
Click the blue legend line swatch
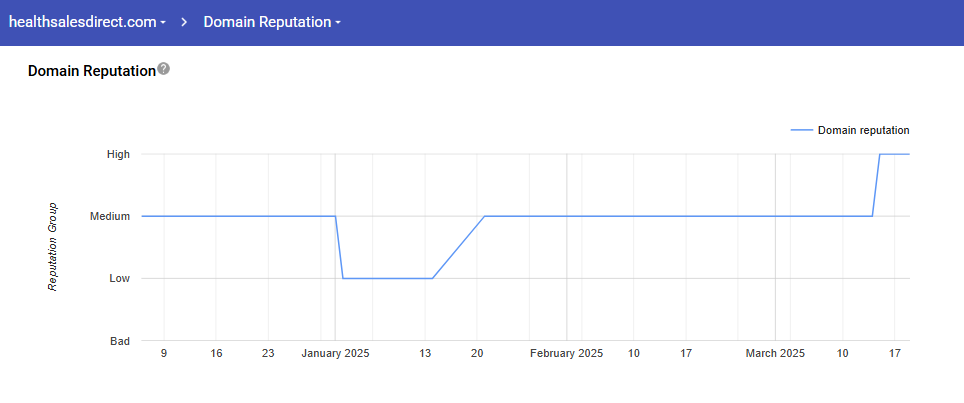click(801, 130)
